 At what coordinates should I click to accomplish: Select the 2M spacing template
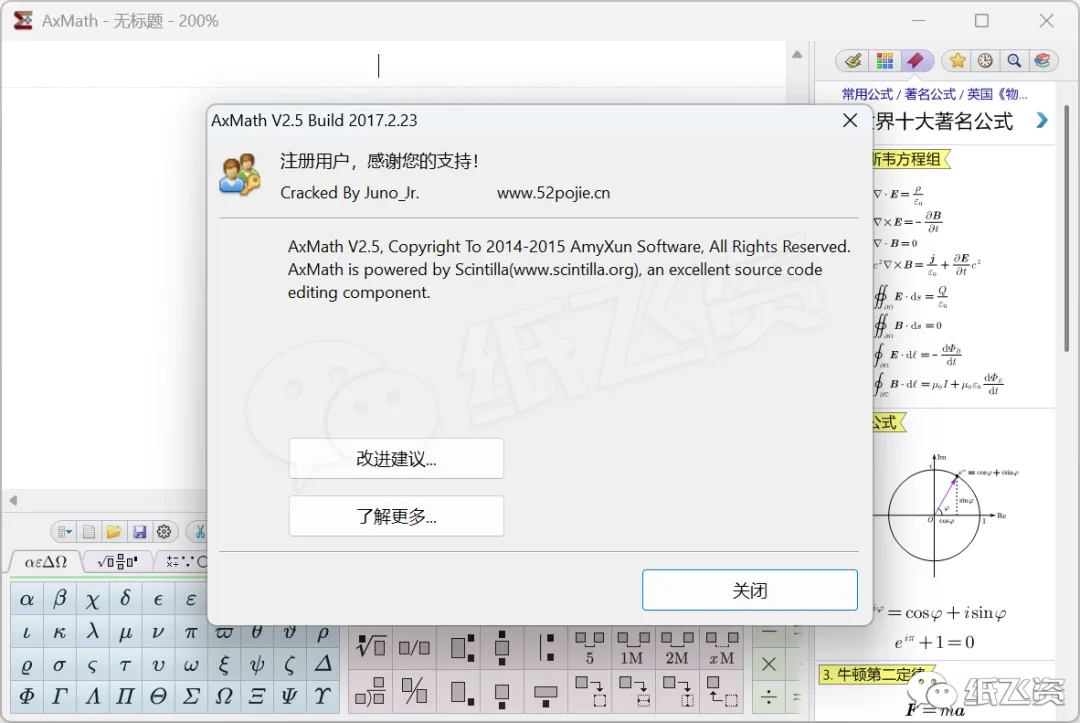pyautogui.click(x=676, y=648)
